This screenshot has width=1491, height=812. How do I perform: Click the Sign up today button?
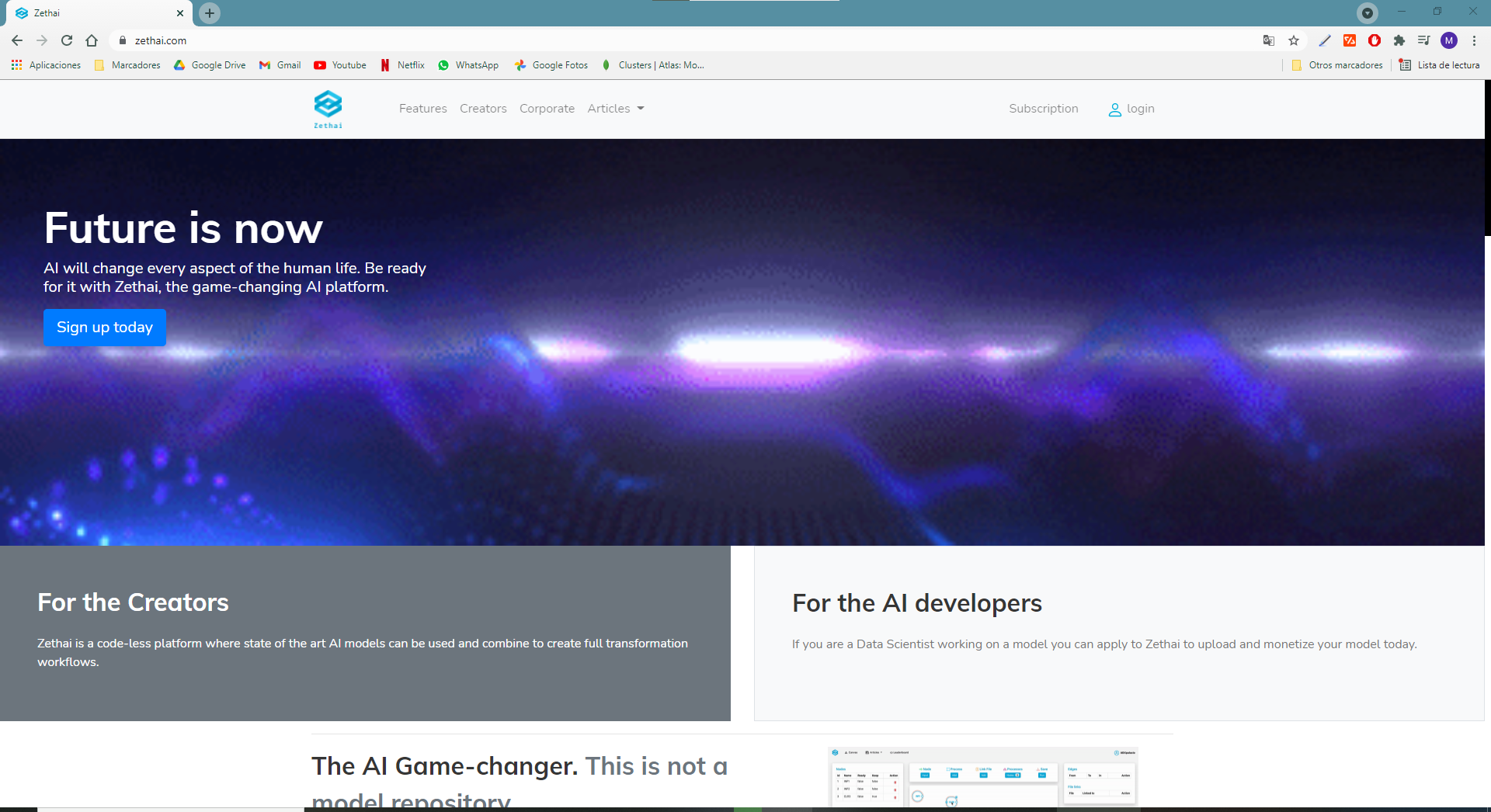tap(105, 328)
